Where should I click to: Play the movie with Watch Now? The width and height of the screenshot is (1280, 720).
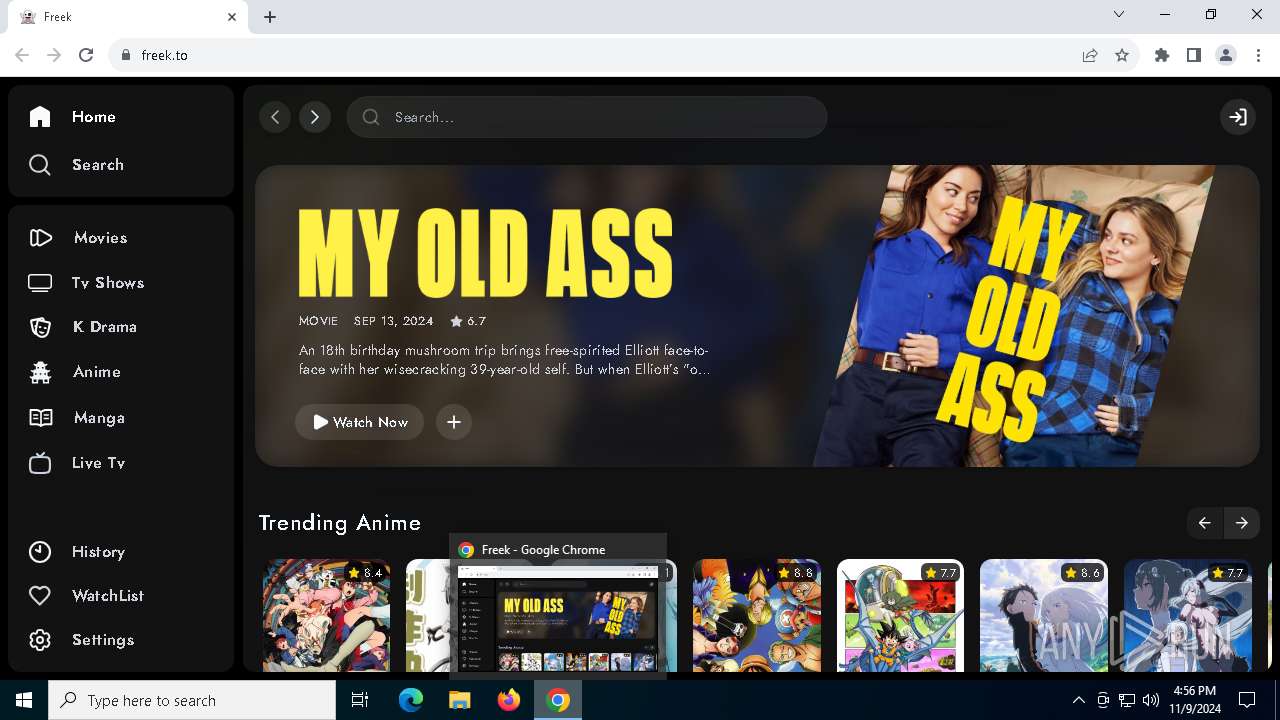coord(359,422)
